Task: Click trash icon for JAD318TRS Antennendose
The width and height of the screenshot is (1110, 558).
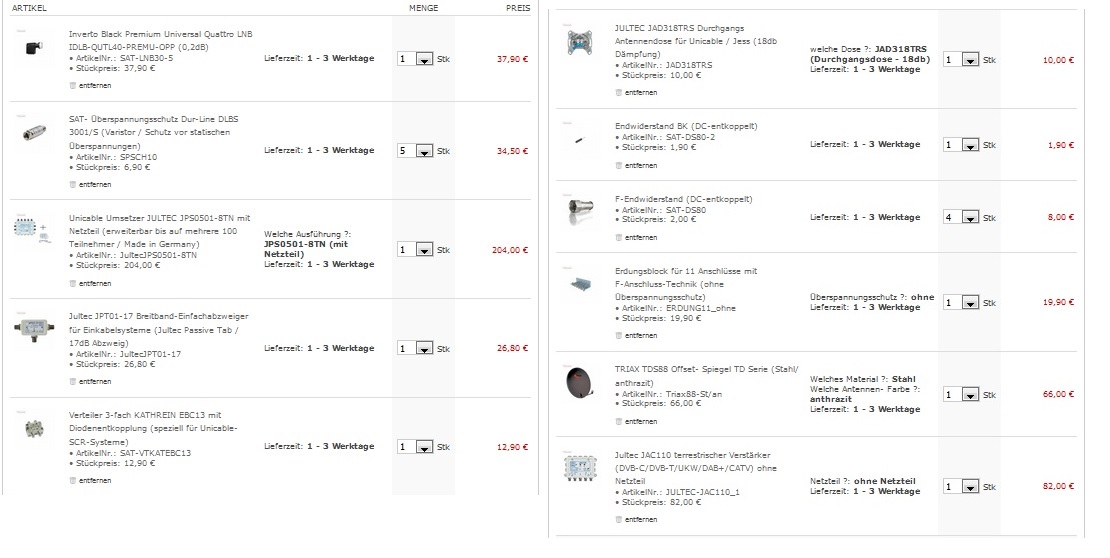Action: point(619,92)
